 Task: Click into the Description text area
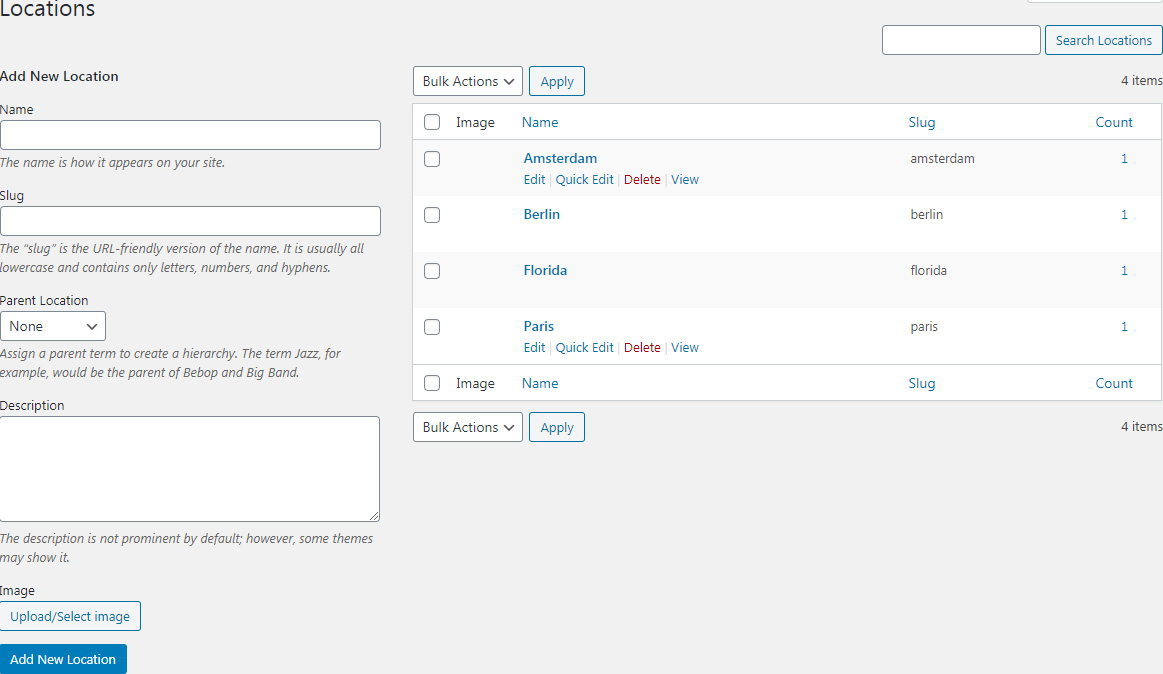pos(190,468)
